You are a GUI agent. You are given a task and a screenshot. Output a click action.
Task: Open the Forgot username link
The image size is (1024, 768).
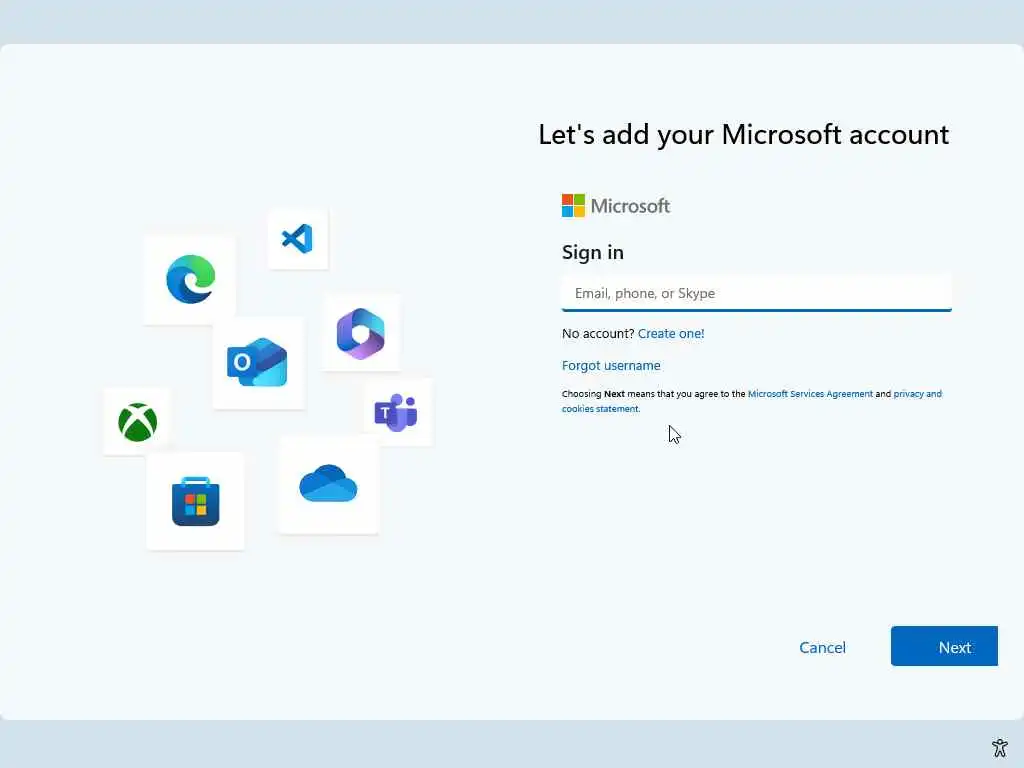coord(611,366)
